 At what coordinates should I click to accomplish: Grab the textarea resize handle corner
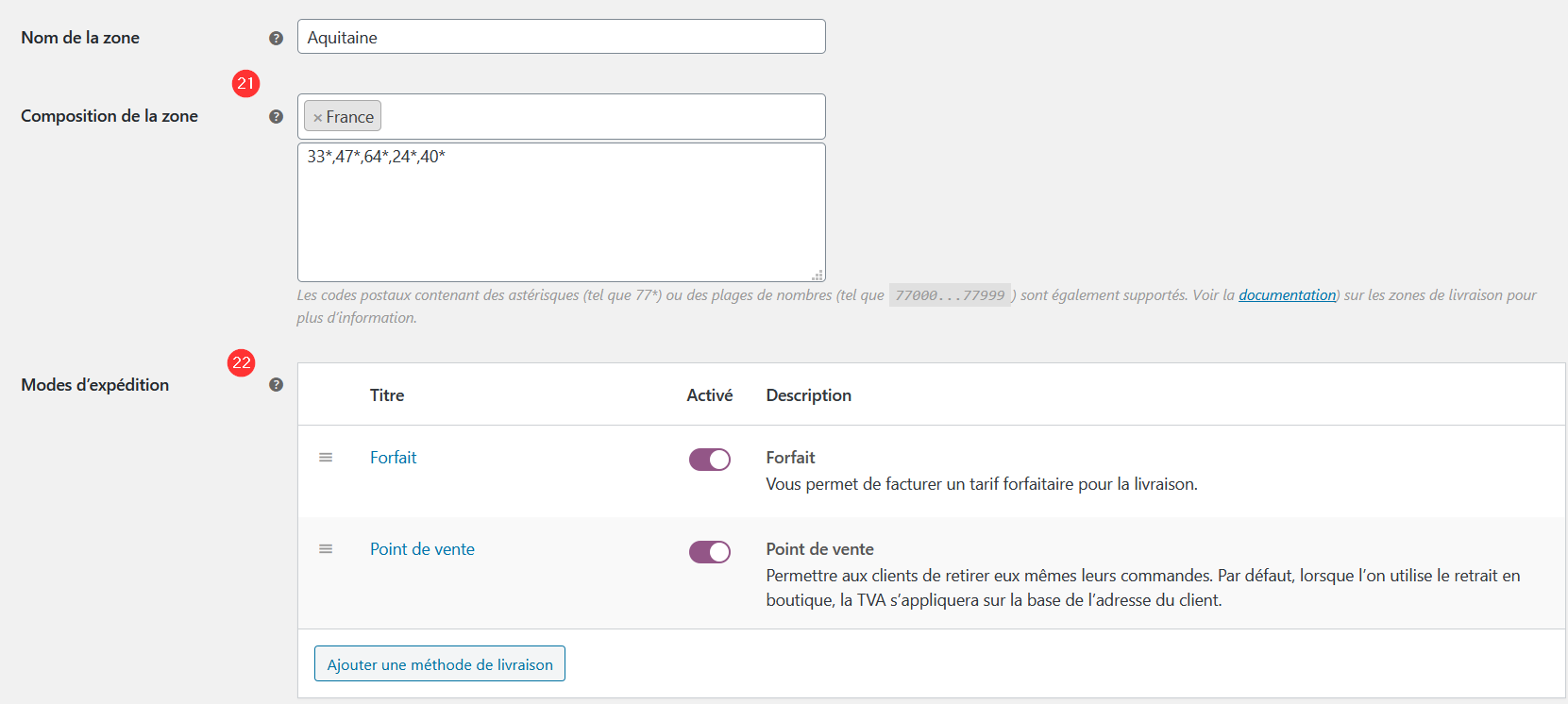(x=818, y=275)
